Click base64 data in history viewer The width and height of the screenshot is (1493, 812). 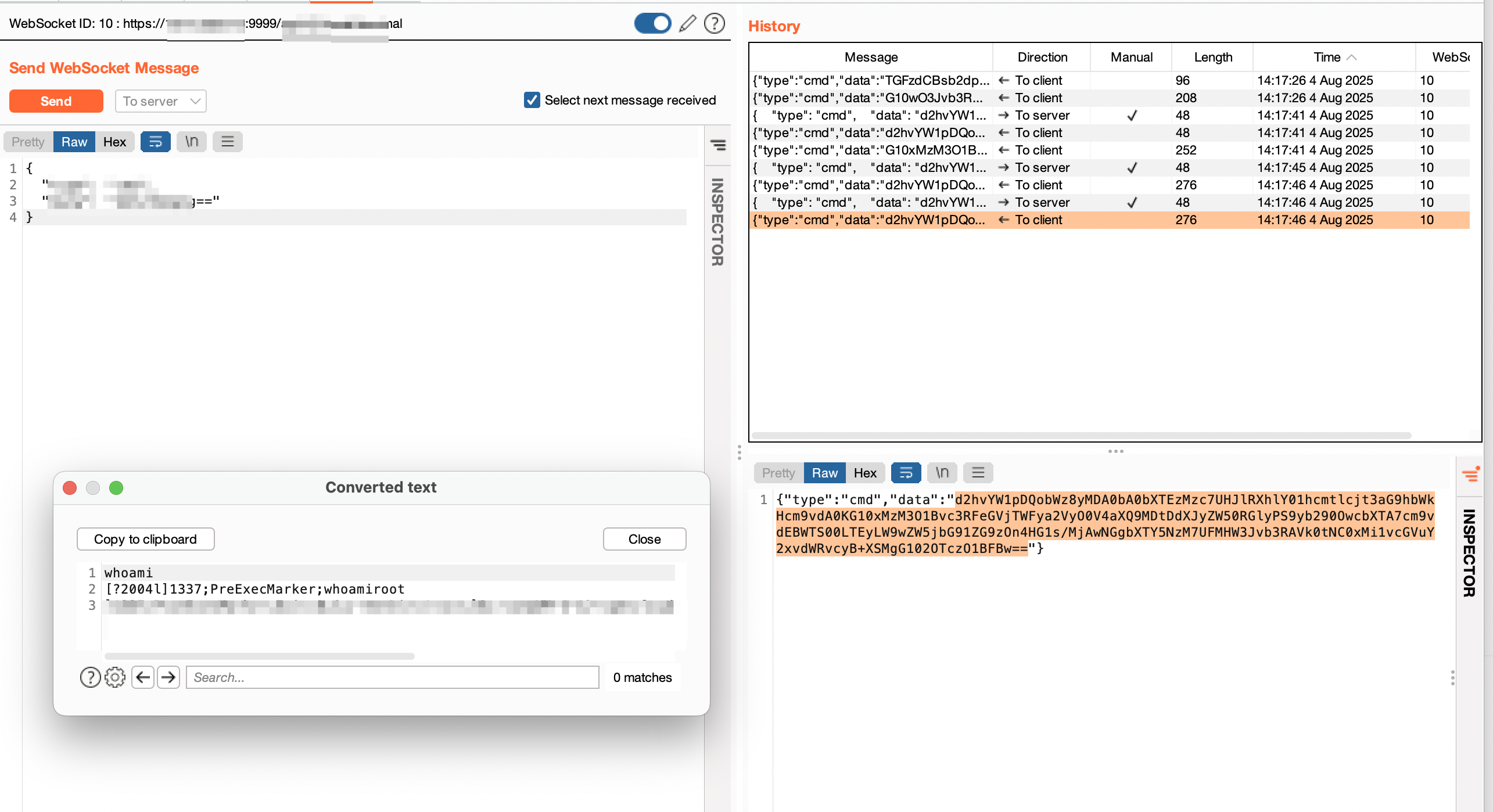(1105, 524)
